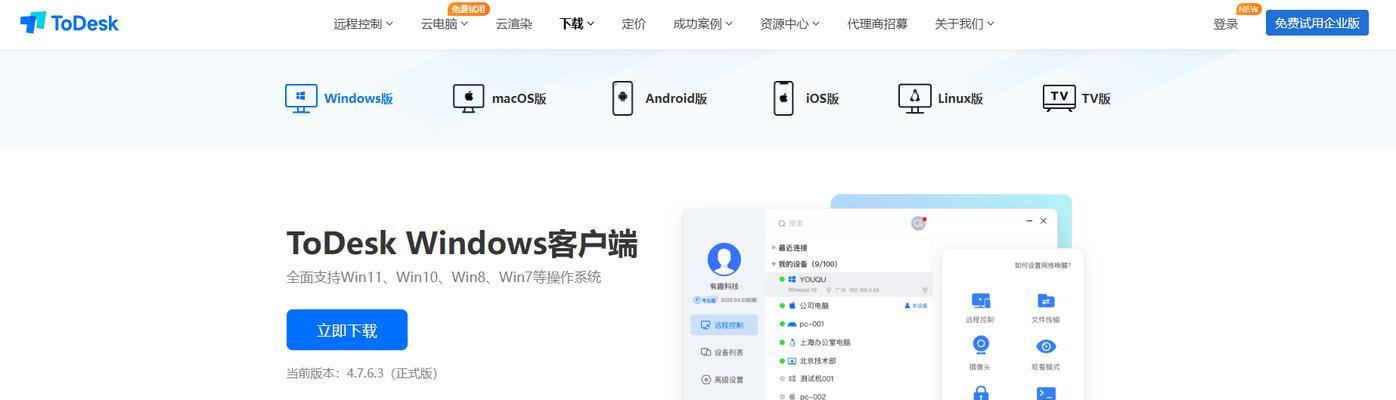Open 设备列表 in the preview sidebar

(724, 352)
